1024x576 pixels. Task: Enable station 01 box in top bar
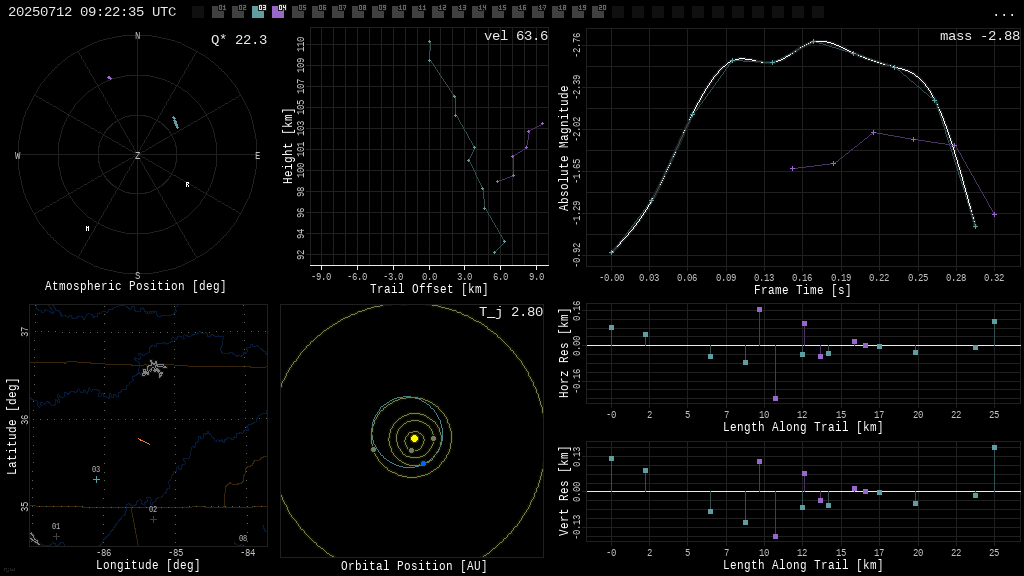coord(218,12)
